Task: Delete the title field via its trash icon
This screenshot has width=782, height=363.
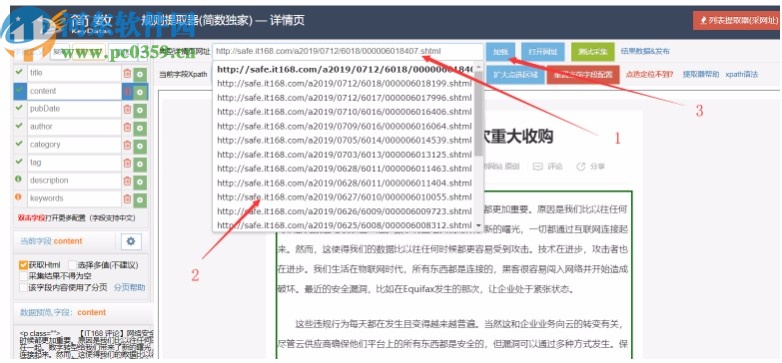Action: [x=127, y=73]
